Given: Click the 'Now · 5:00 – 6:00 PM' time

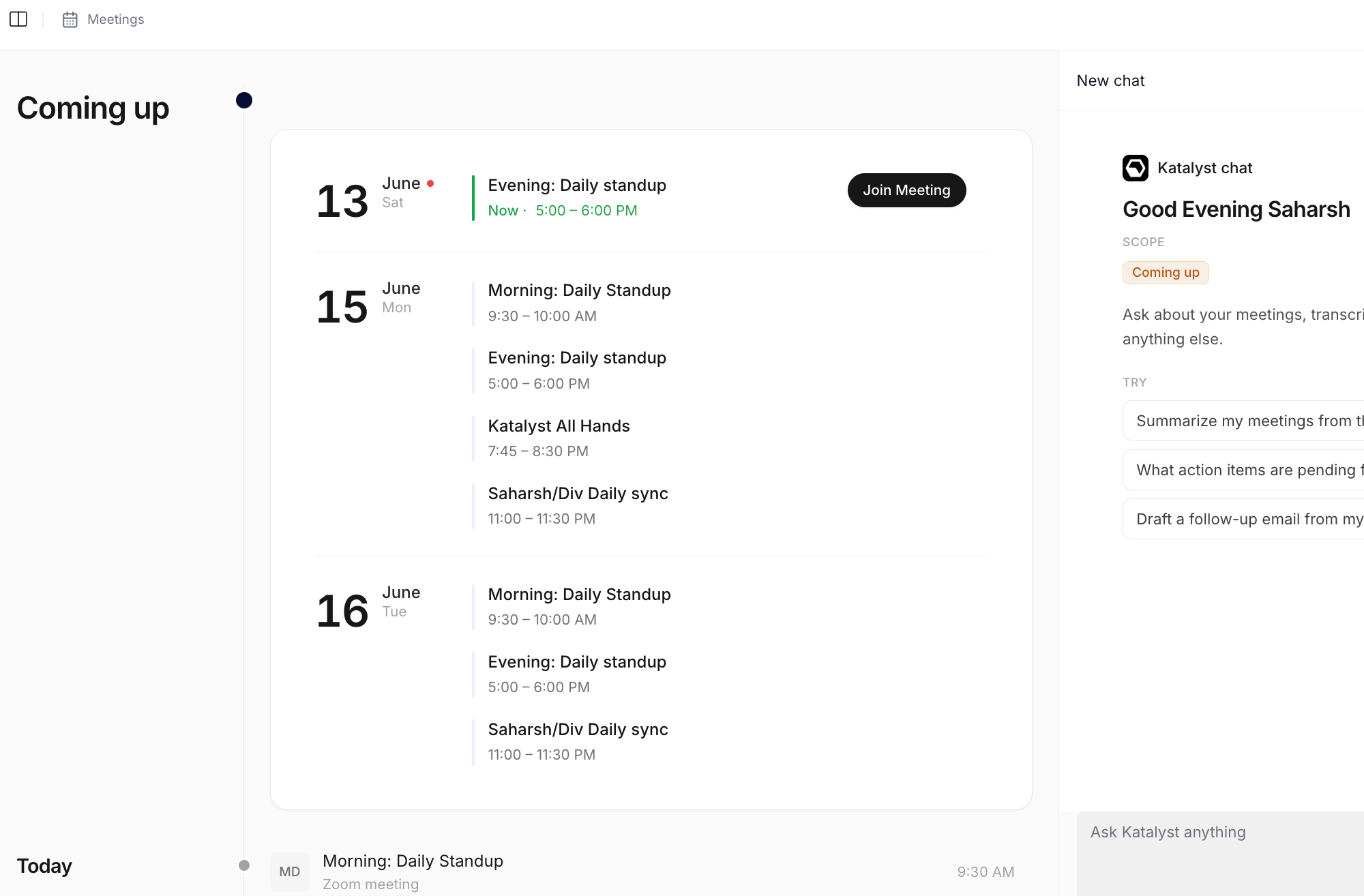Looking at the screenshot, I should (563, 211).
